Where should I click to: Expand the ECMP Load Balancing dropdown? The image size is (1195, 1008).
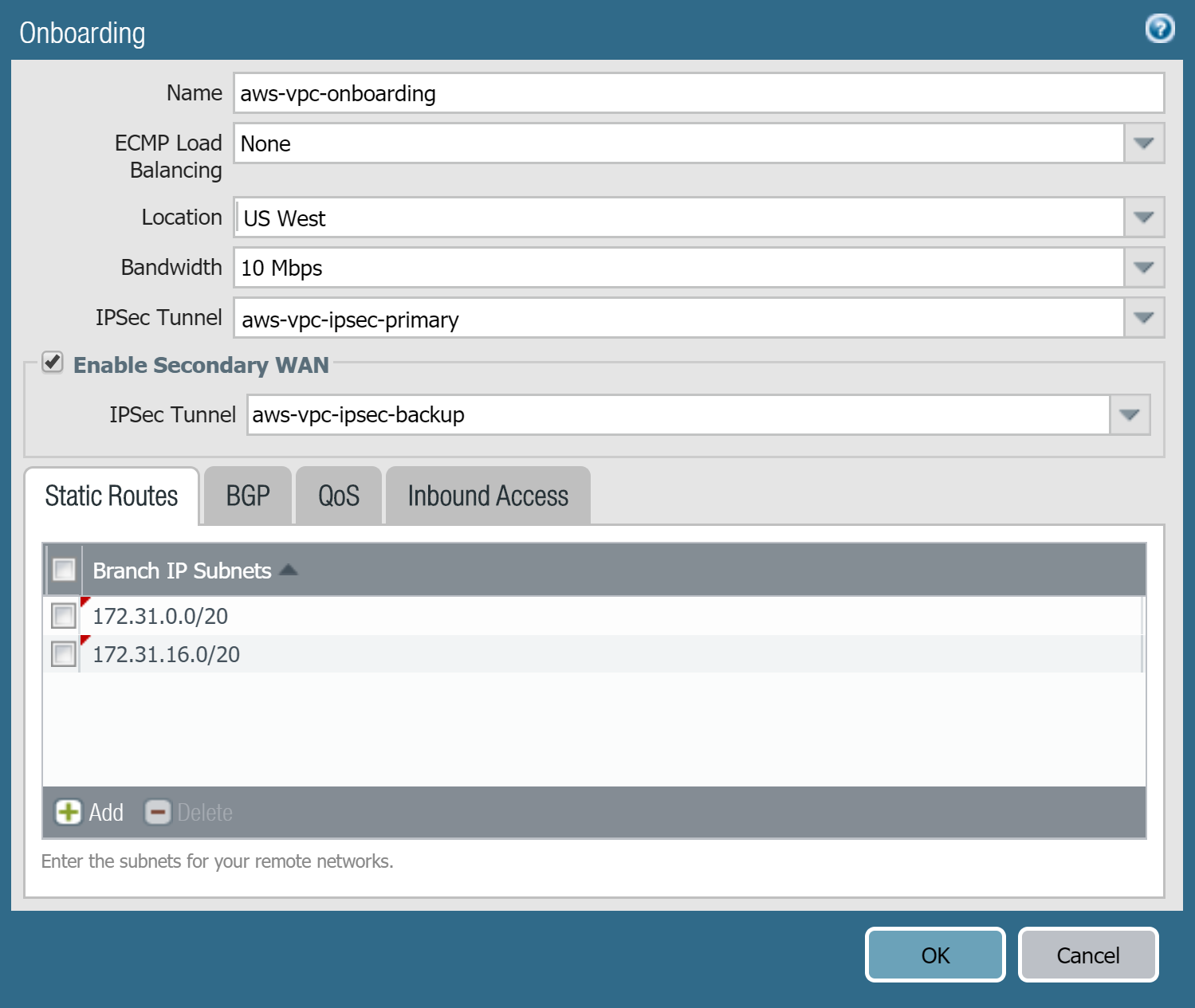[x=1143, y=143]
